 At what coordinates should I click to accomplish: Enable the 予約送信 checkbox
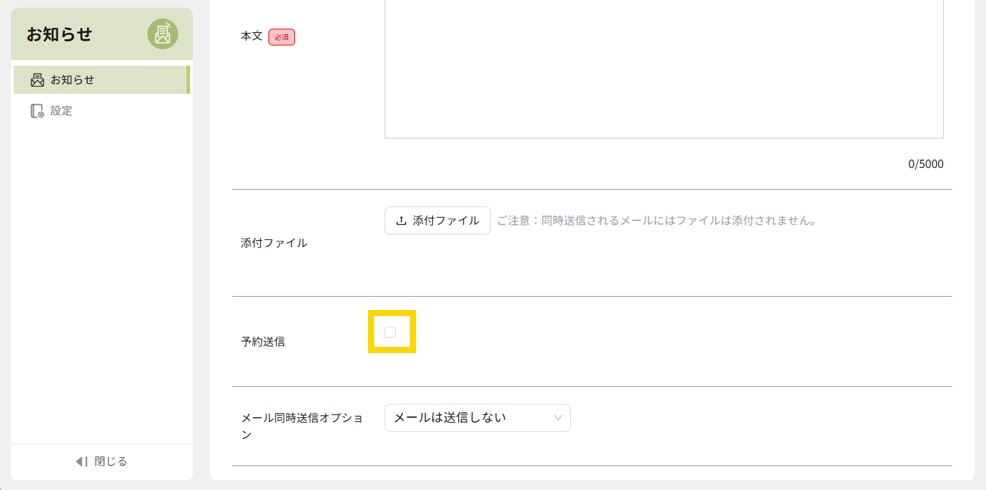click(391, 332)
